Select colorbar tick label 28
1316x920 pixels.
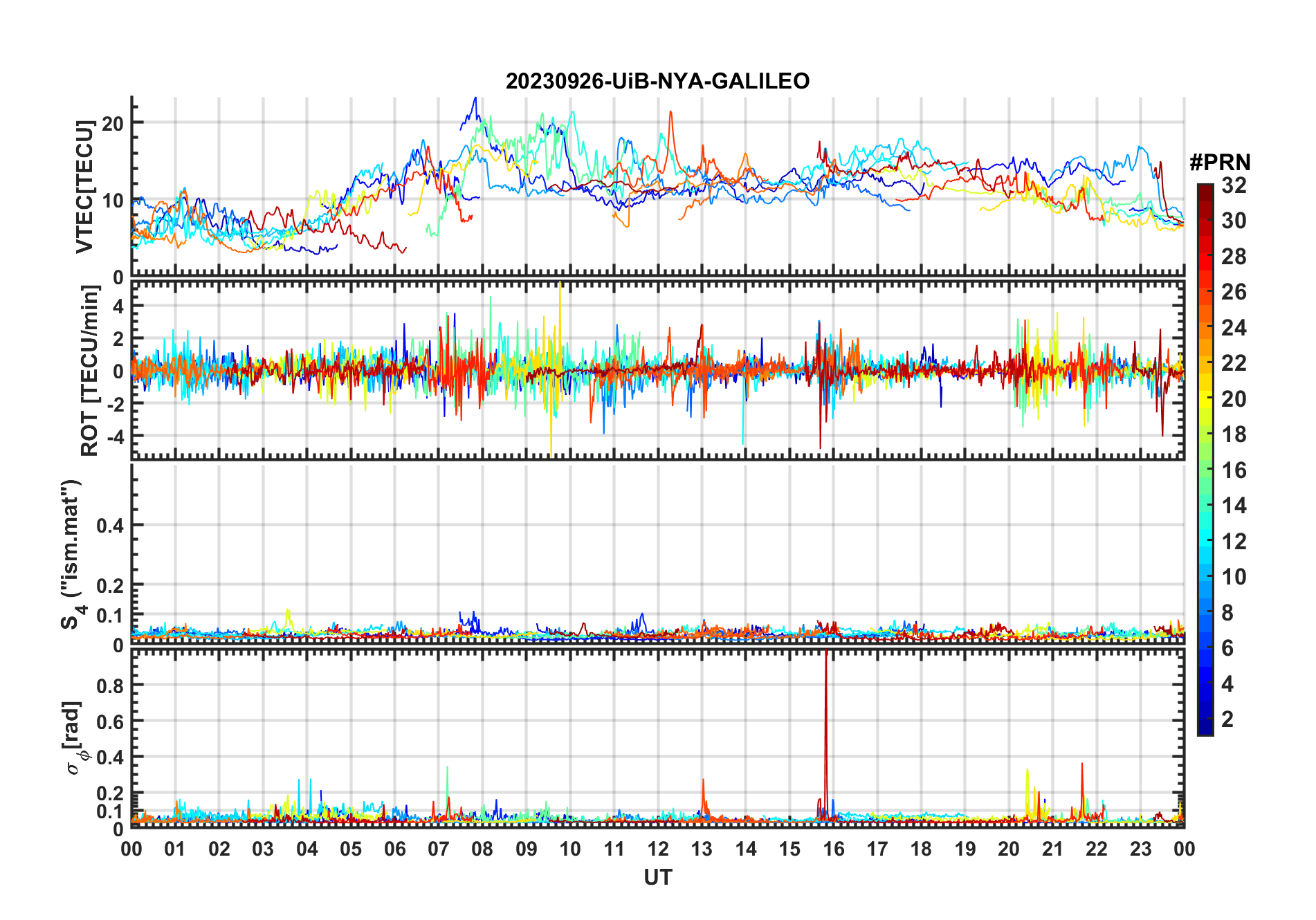1234,257
